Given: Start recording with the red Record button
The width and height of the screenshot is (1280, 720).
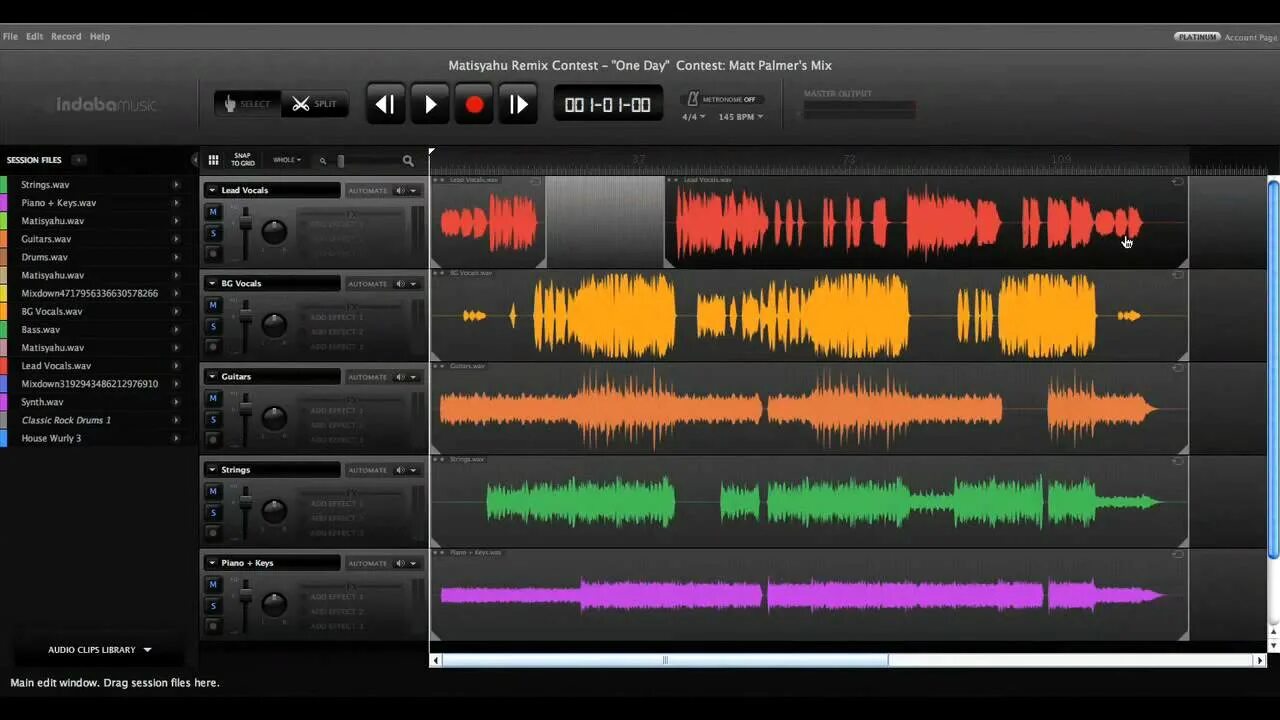Looking at the screenshot, I should click(x=474, y=104).
